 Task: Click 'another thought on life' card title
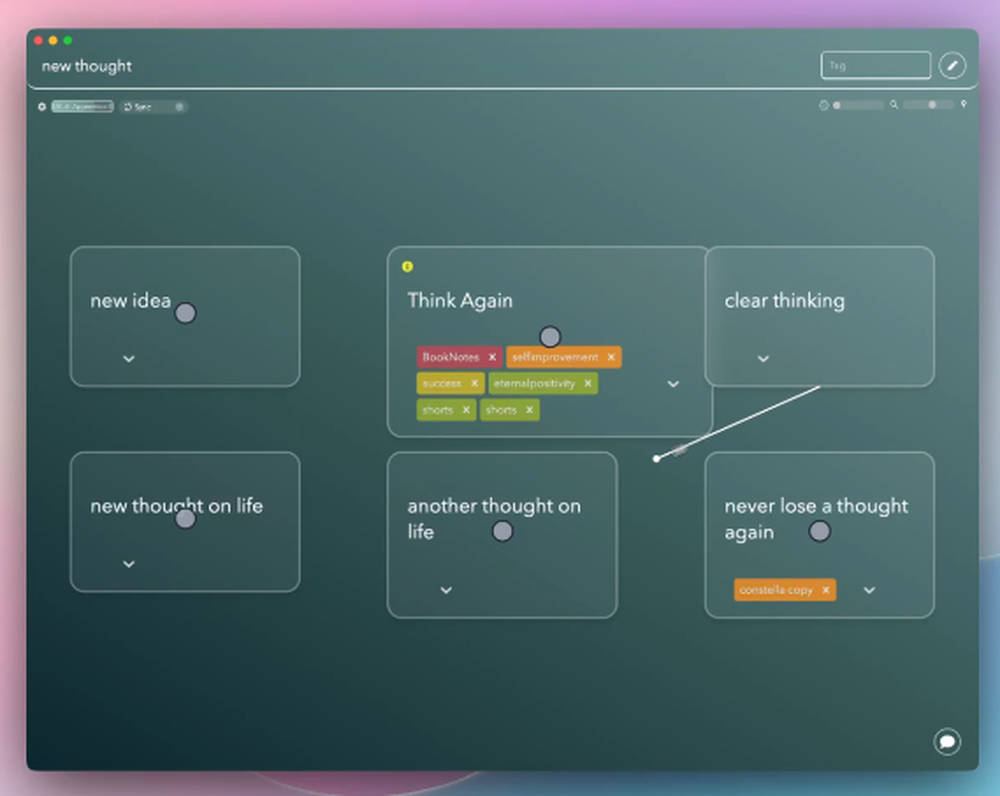494,519
